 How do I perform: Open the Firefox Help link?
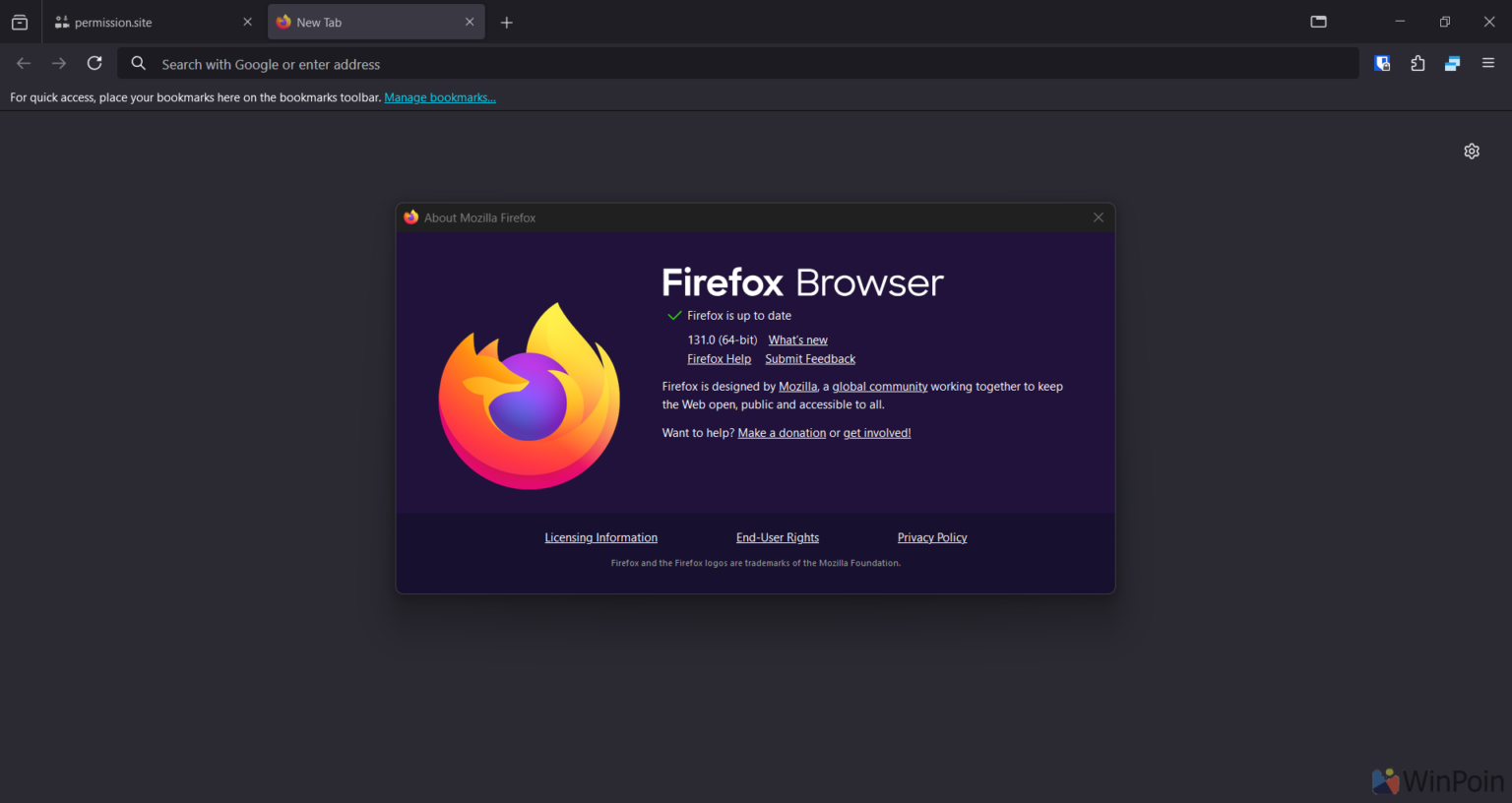pos(719,359)
